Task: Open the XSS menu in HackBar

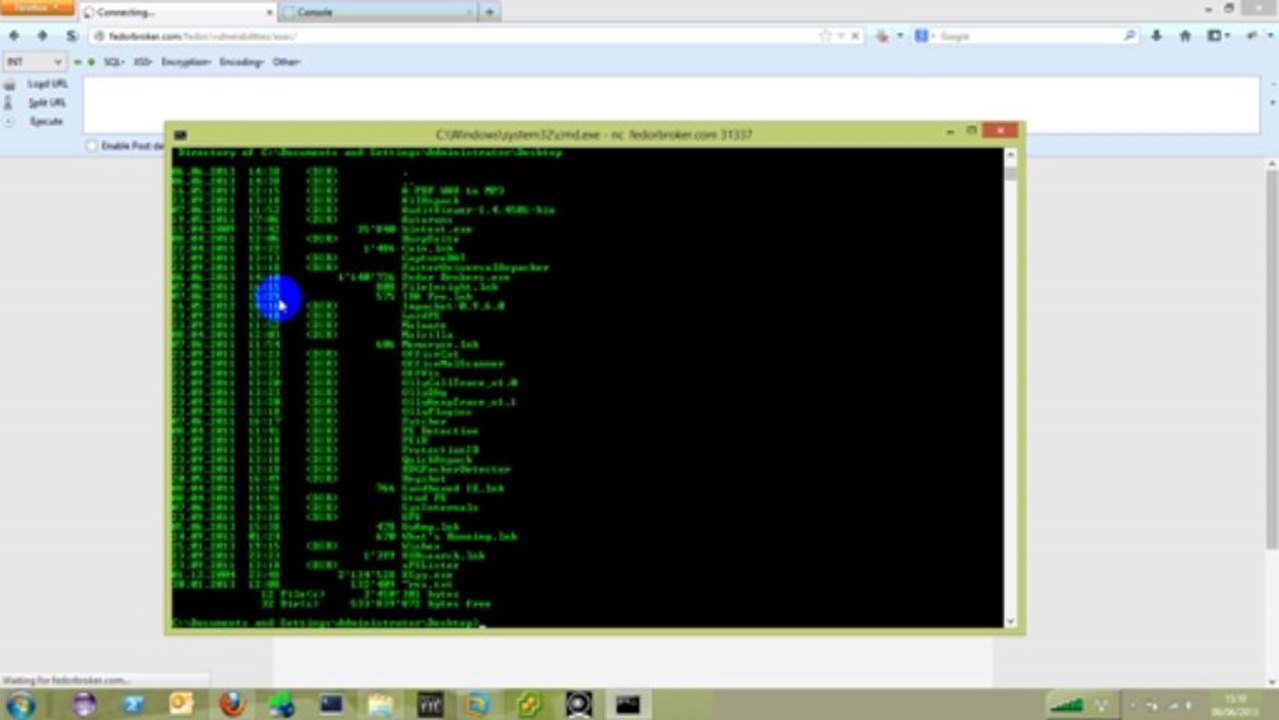Action: (143, 62)
